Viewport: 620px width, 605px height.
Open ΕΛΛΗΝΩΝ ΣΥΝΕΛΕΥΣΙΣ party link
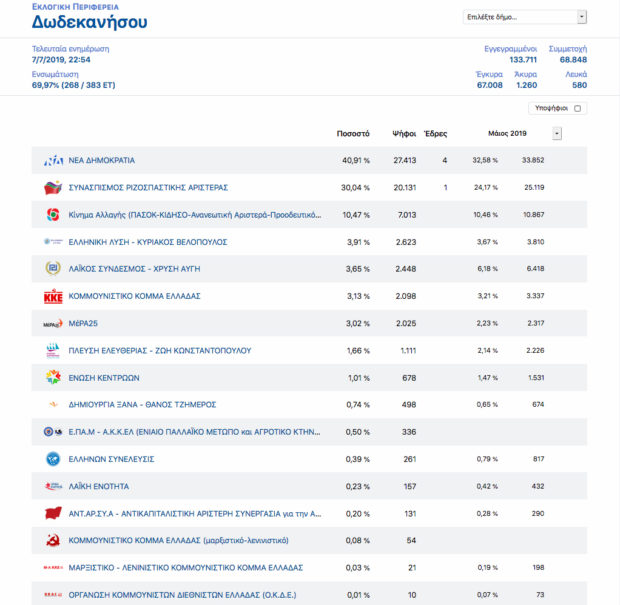112,459
